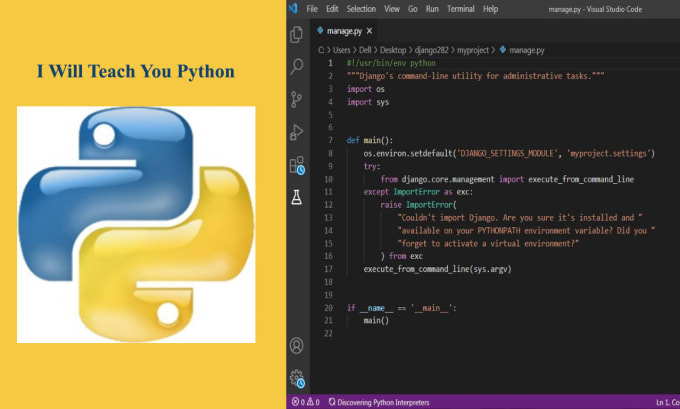
Task: Click 'execute_from_command_line(sys.argv)' on line 17
Action: click(x=438, y=269)
